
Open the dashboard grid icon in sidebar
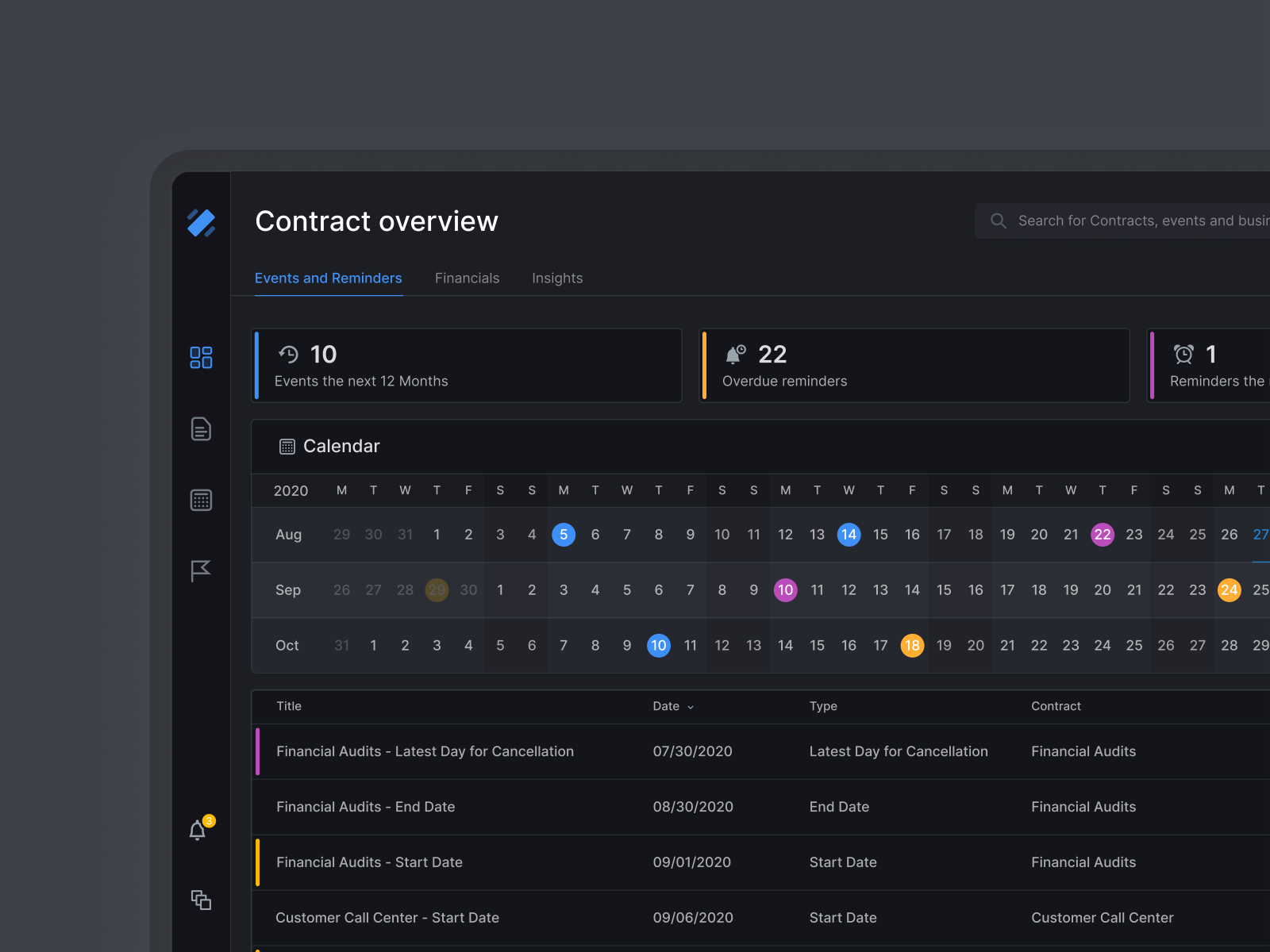coord(201,358)
